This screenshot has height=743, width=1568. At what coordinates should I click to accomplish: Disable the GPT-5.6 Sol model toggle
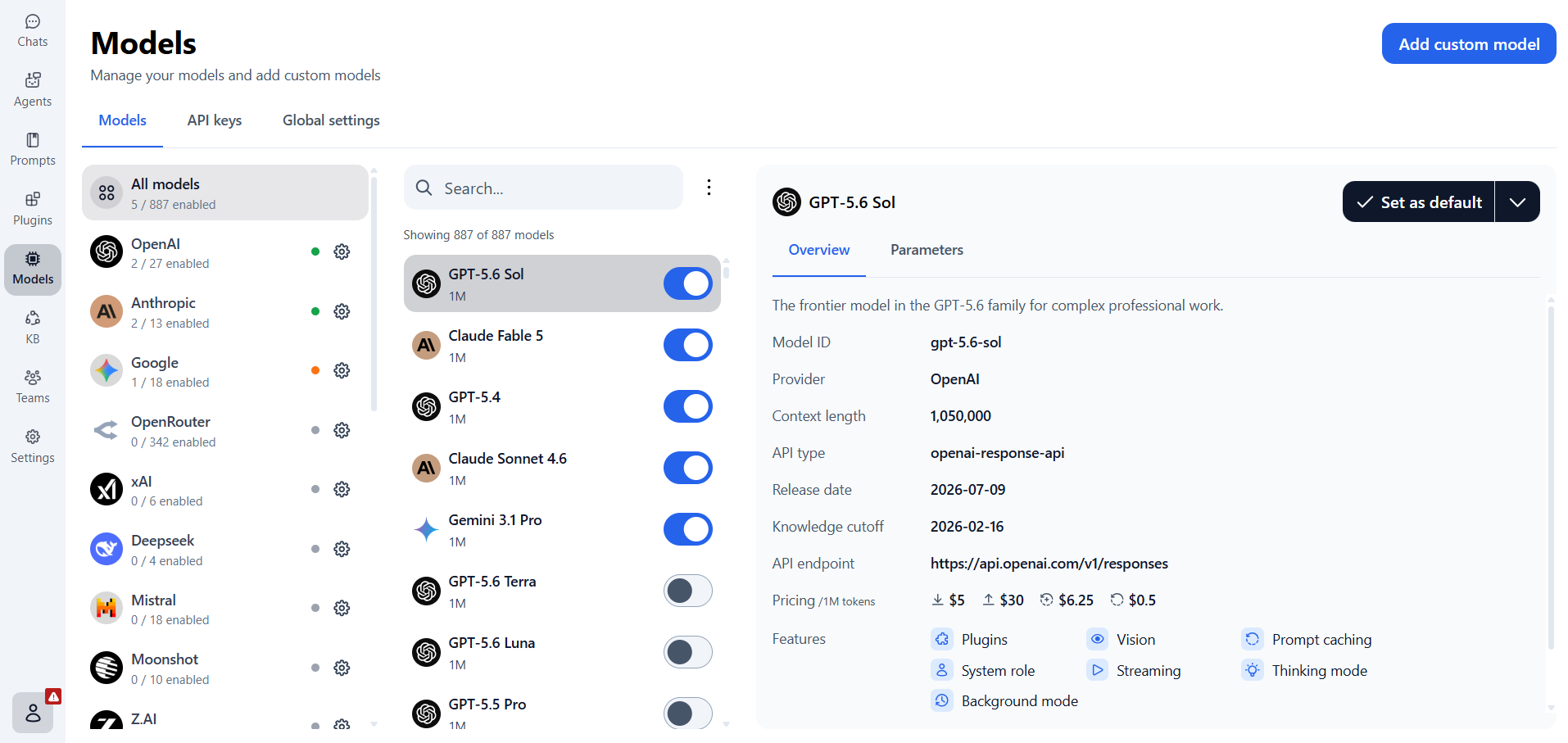coord(688,283)
